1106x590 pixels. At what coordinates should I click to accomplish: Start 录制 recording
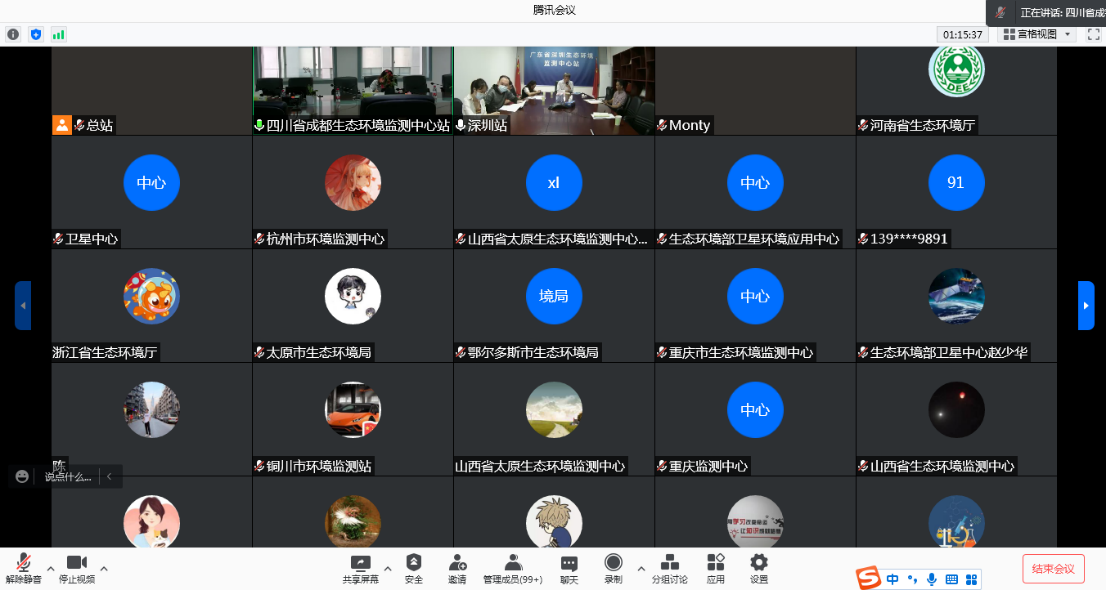click(x=613, y=569)
